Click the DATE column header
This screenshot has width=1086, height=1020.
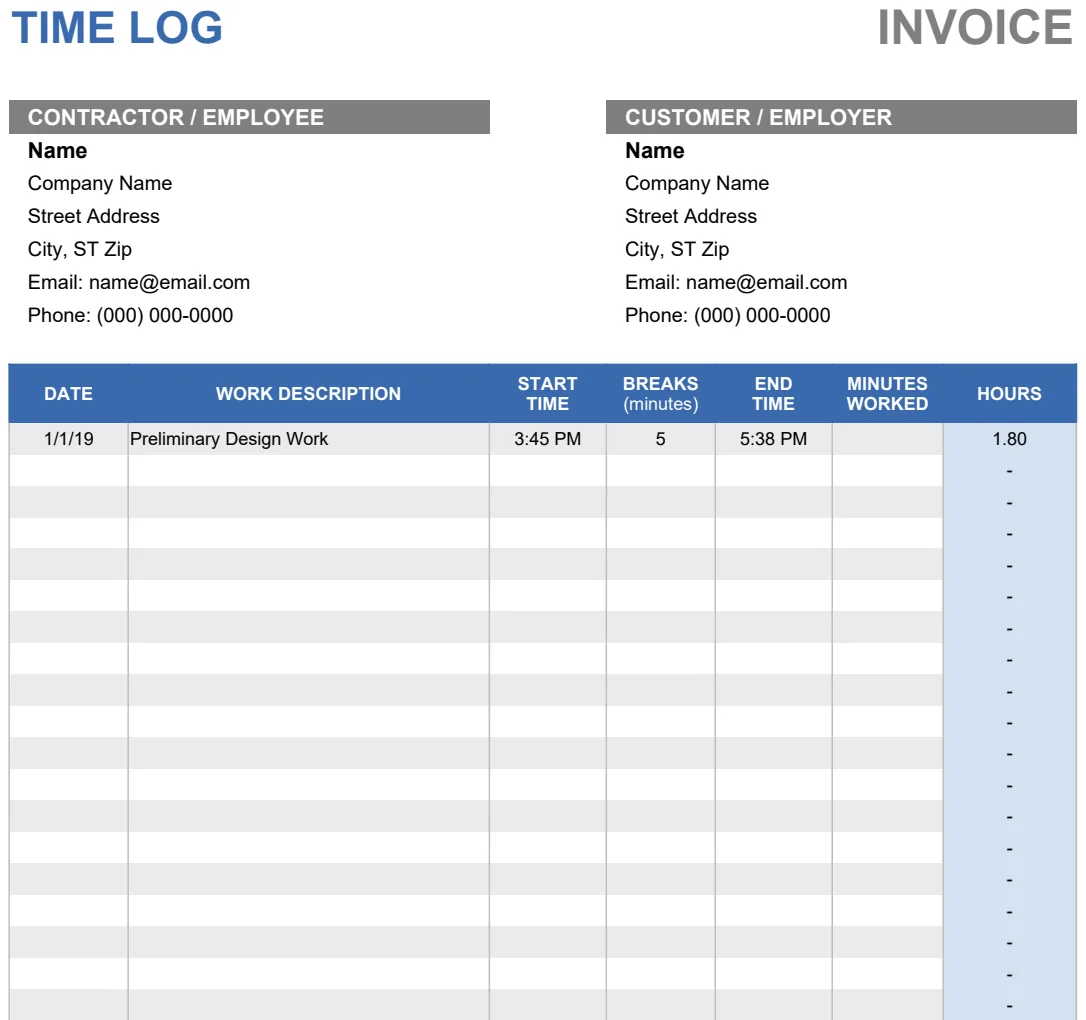69,393
